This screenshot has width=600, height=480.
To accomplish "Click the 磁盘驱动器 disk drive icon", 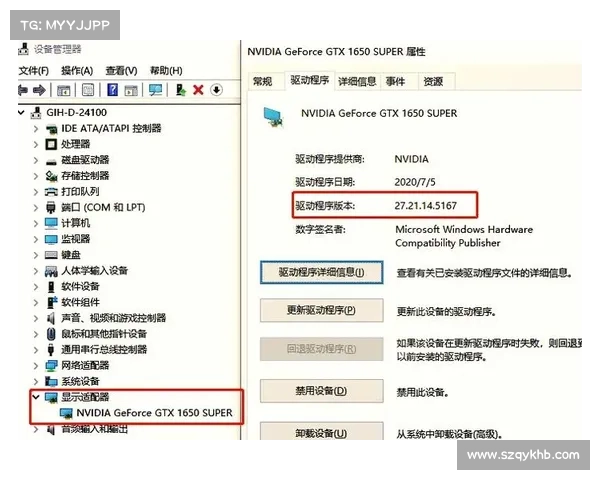I will click(x=51, y=162).
